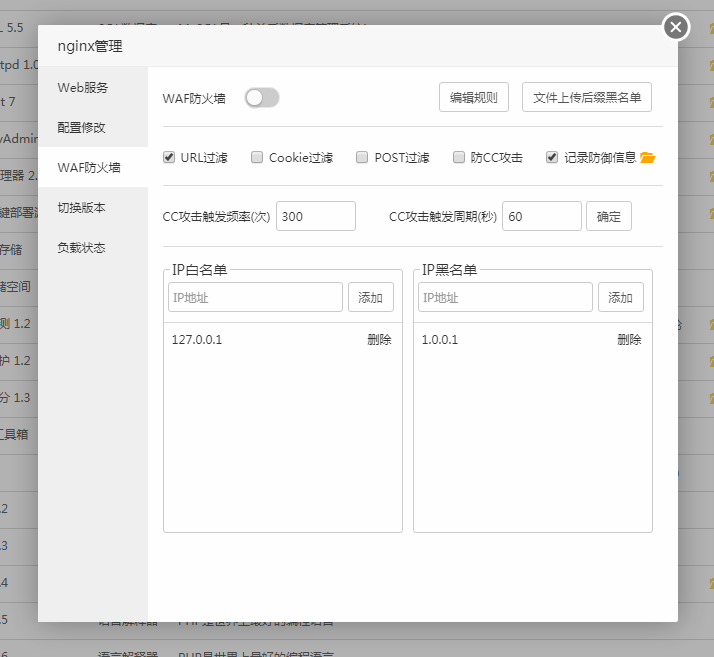This screenshot has height=657, width=714.
Task: Delete 1.0.0.1 from the IP blacklist
Action: pyautogui.click(x=629, y=340)
